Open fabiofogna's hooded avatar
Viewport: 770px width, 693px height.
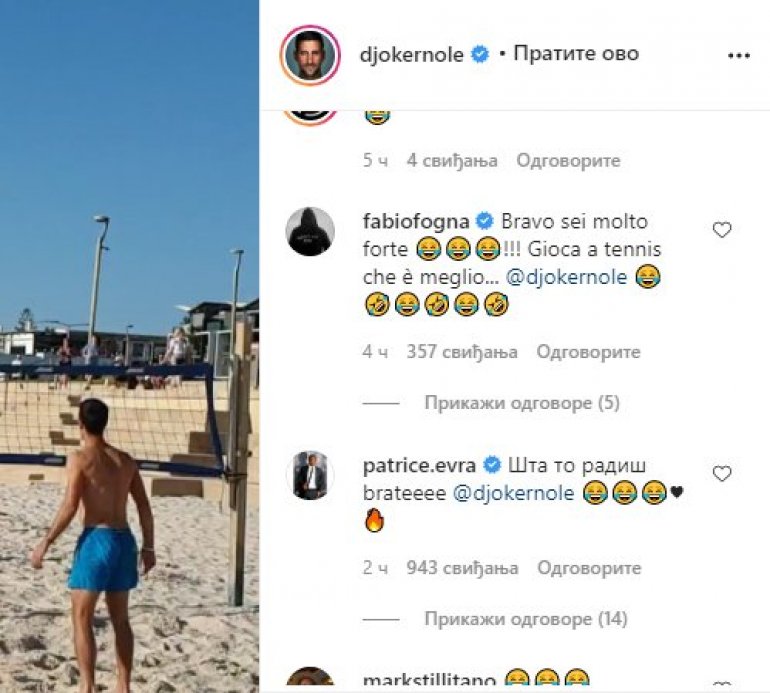point(310,231)
